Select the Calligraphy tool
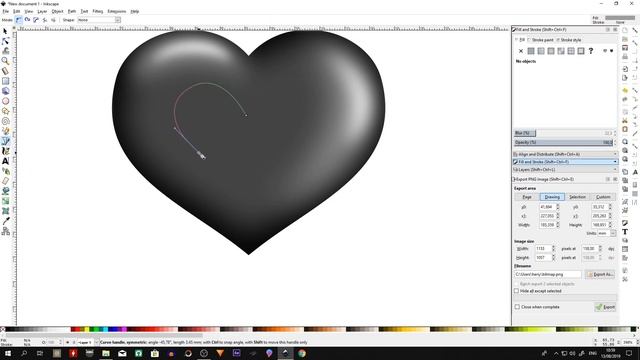The width and height of the screenshot is (640, 360). pos(5,151)
